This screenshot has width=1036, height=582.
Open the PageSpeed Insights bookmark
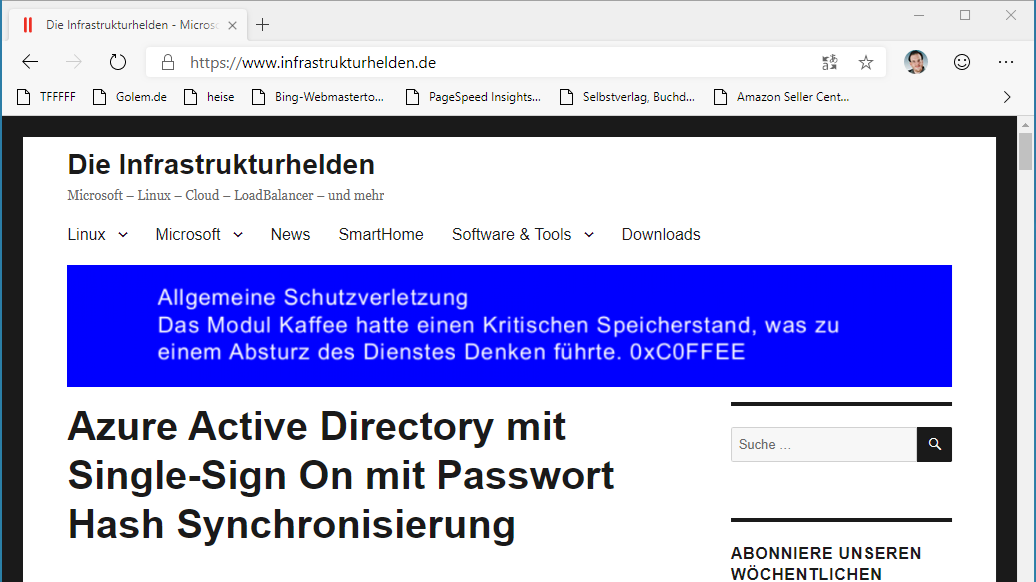click(x=473, y=97)
